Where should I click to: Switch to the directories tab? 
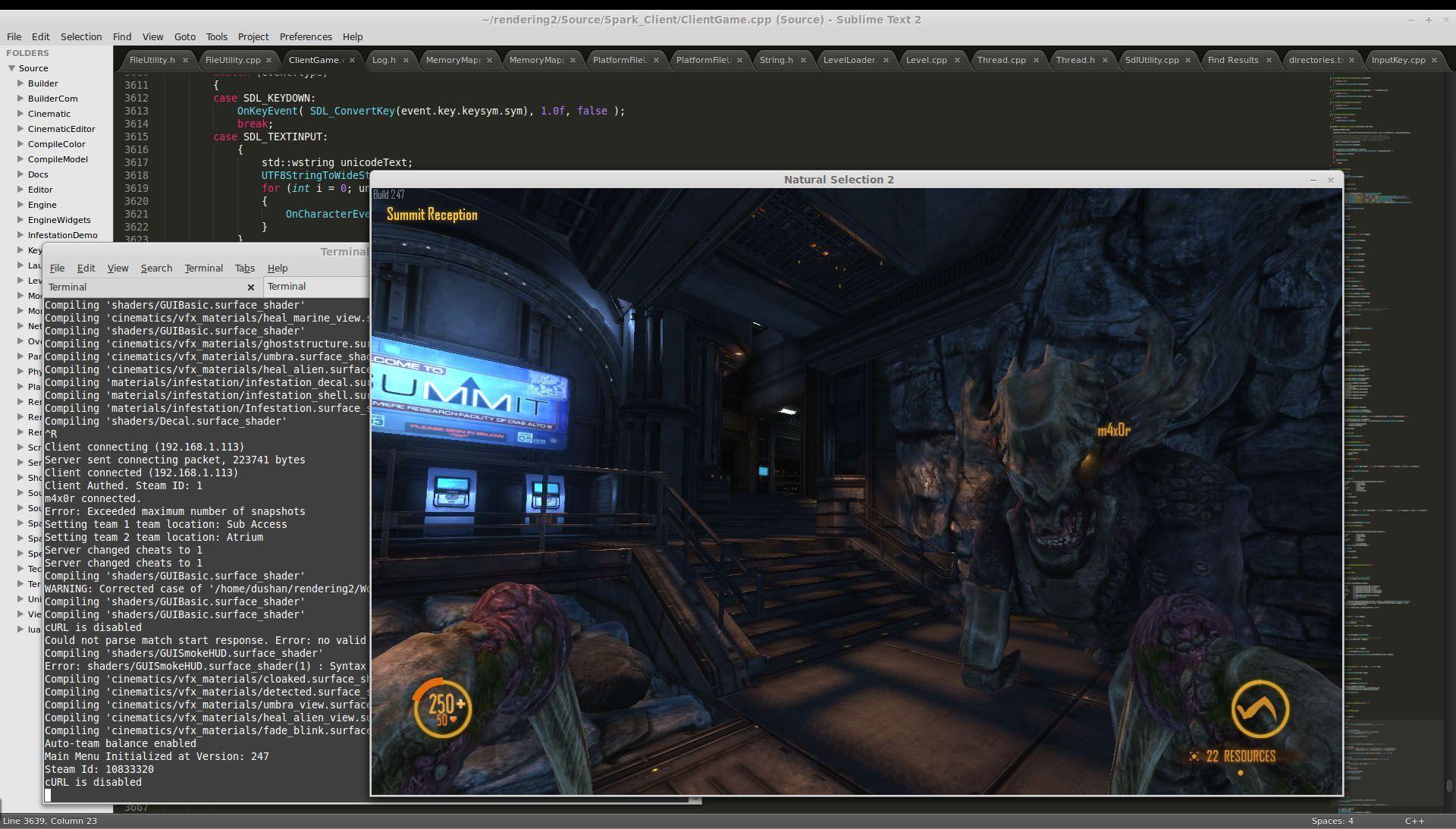pyautogui.click(x=1316, y=60)
